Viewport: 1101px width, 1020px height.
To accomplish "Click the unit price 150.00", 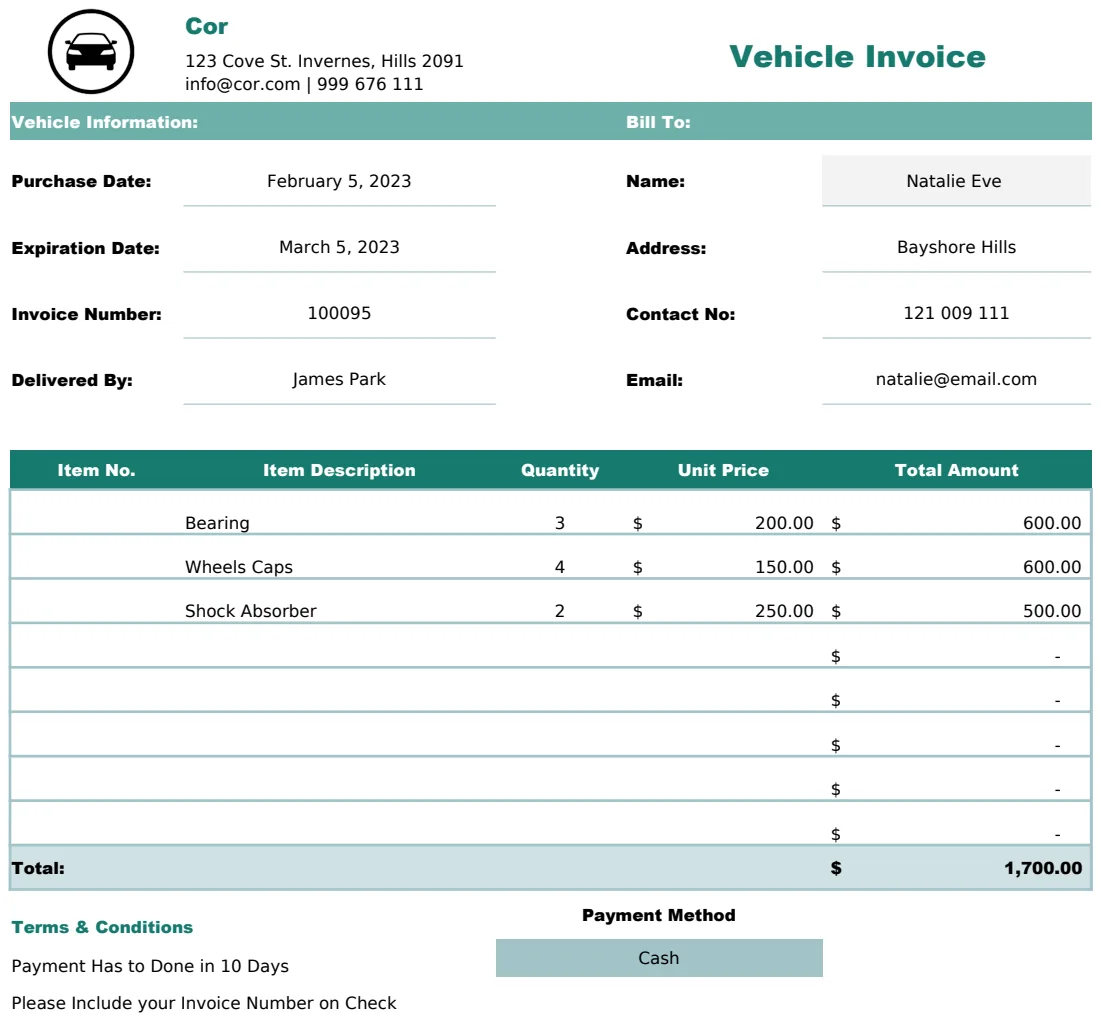I will pos(784,567).
